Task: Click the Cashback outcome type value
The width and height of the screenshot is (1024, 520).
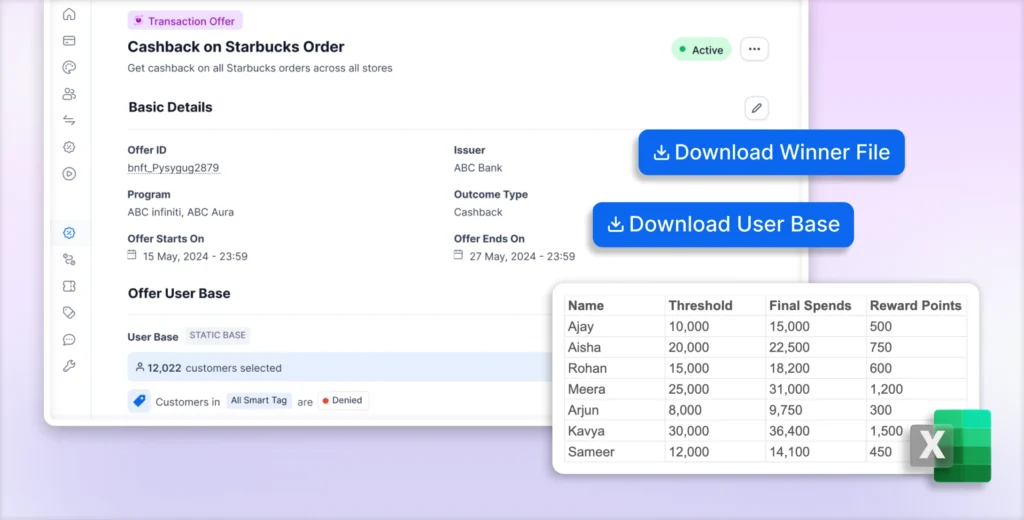Action: point(478,212)
